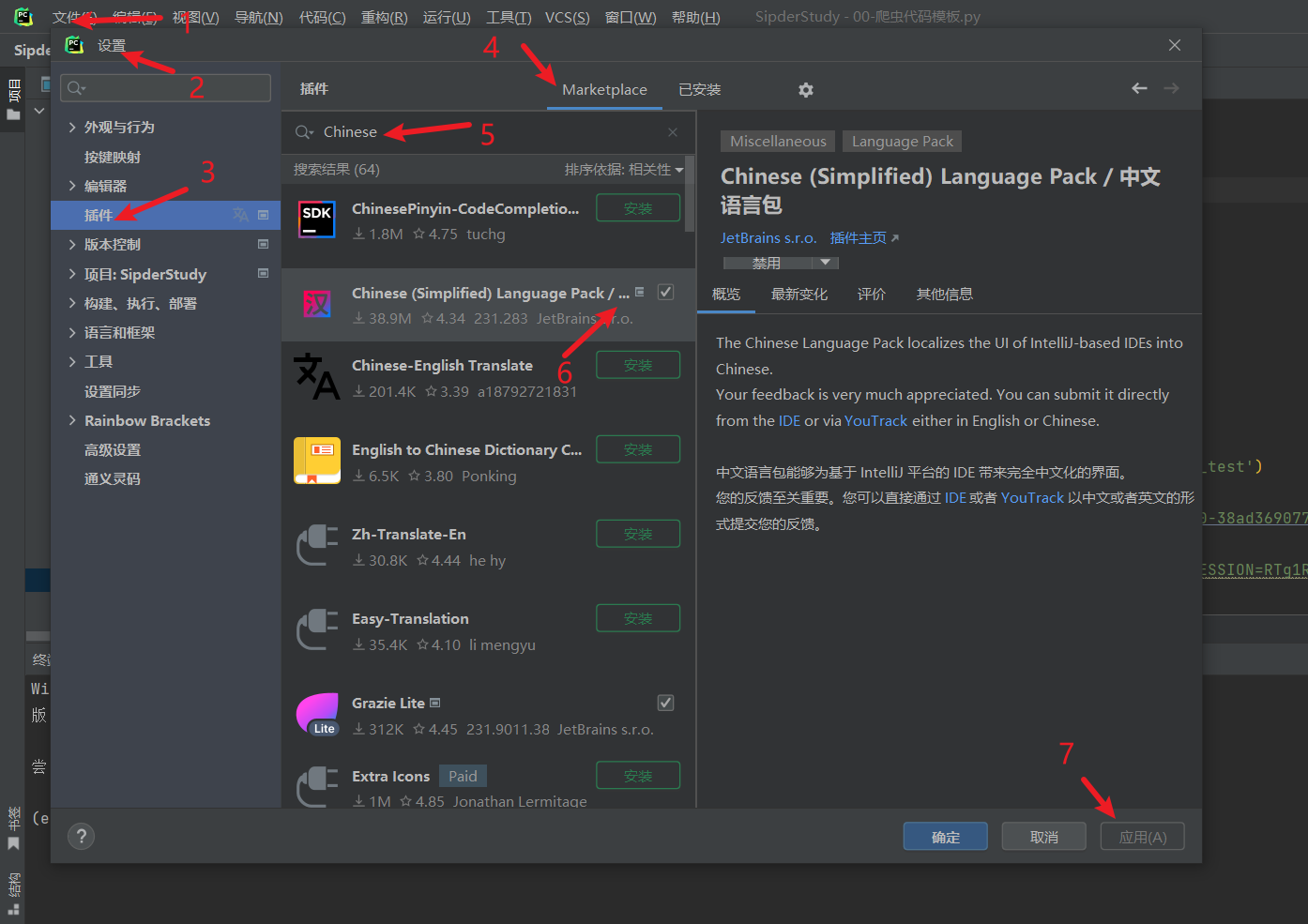Viewport: 1308px width, 924px height.
Task: Click the English to Chinese Dictionary icon
Action: (317, 461)
